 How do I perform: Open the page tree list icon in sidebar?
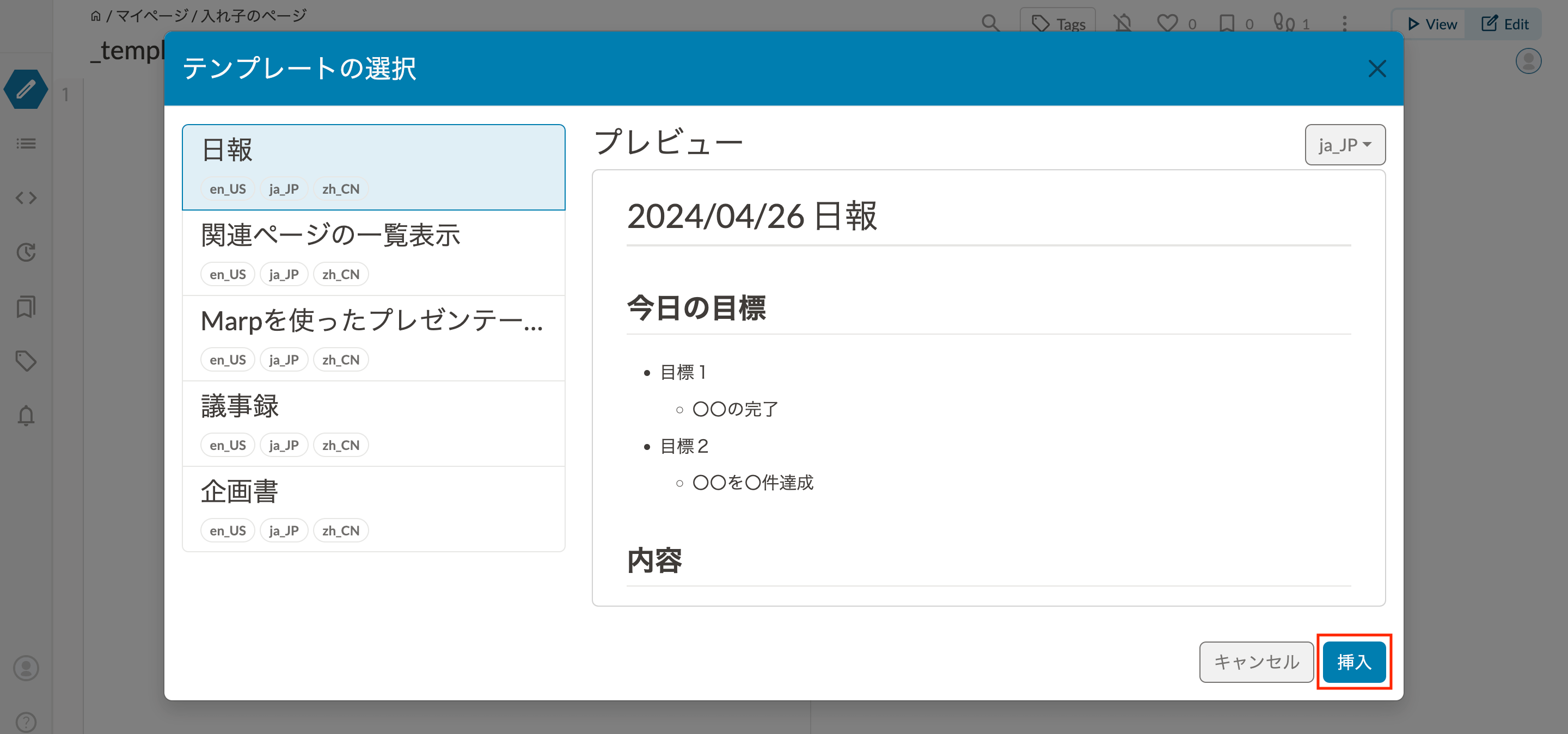coord(25,144)
